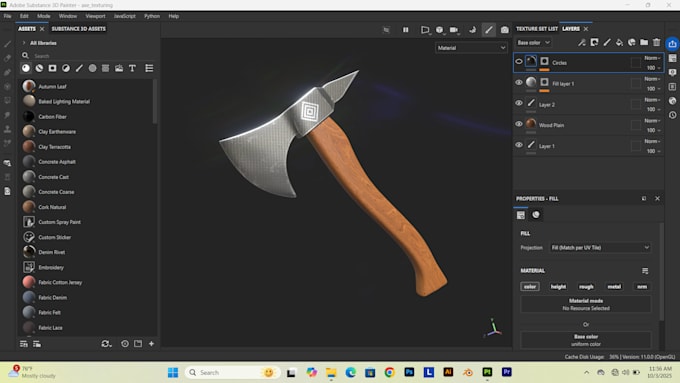Viewport: 680px width, 383px height.
Task: Hide the Wood Plain layer
Action: 519,124
